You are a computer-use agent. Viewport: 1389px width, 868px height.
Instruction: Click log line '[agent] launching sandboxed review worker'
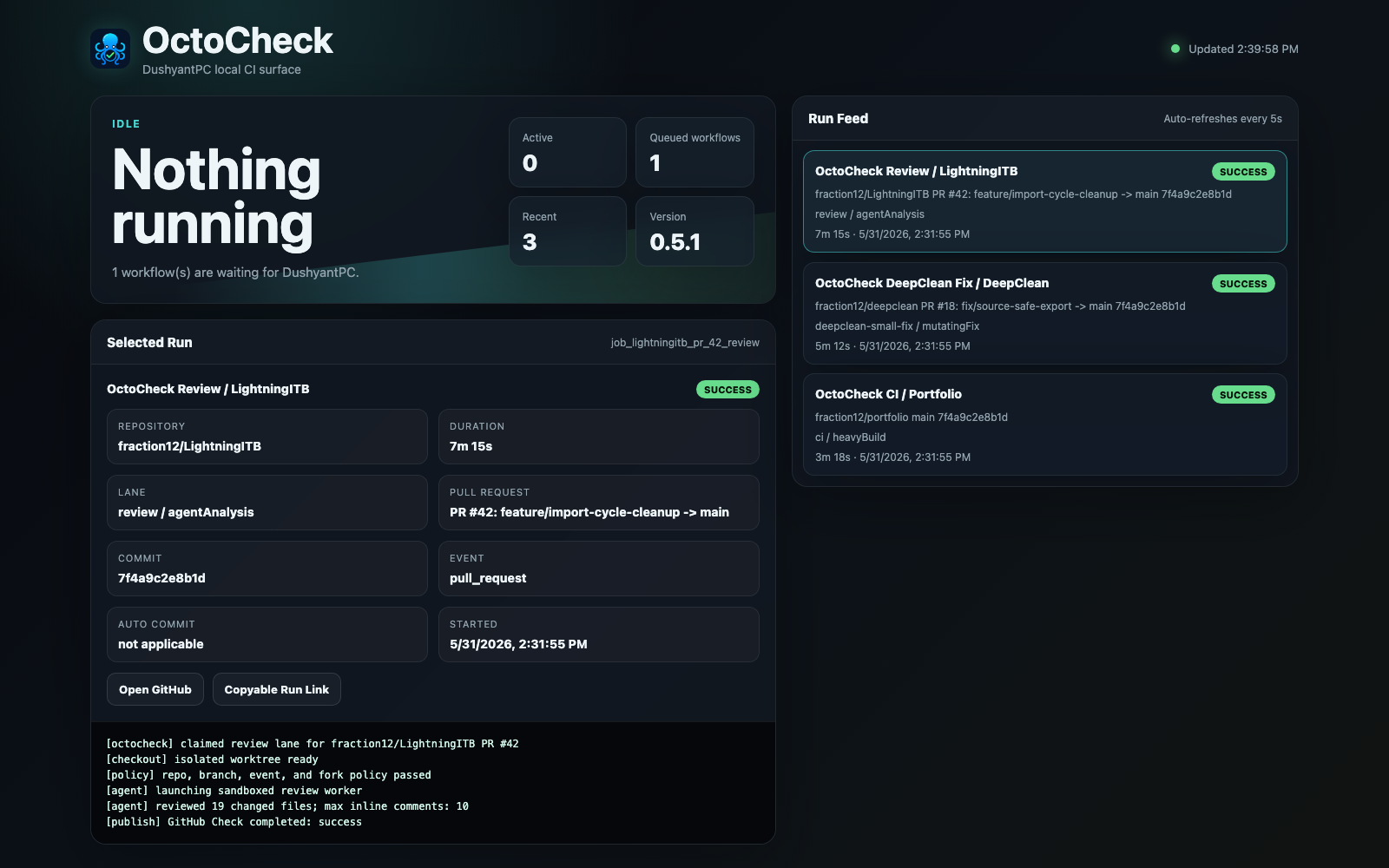tap(234, 791)
